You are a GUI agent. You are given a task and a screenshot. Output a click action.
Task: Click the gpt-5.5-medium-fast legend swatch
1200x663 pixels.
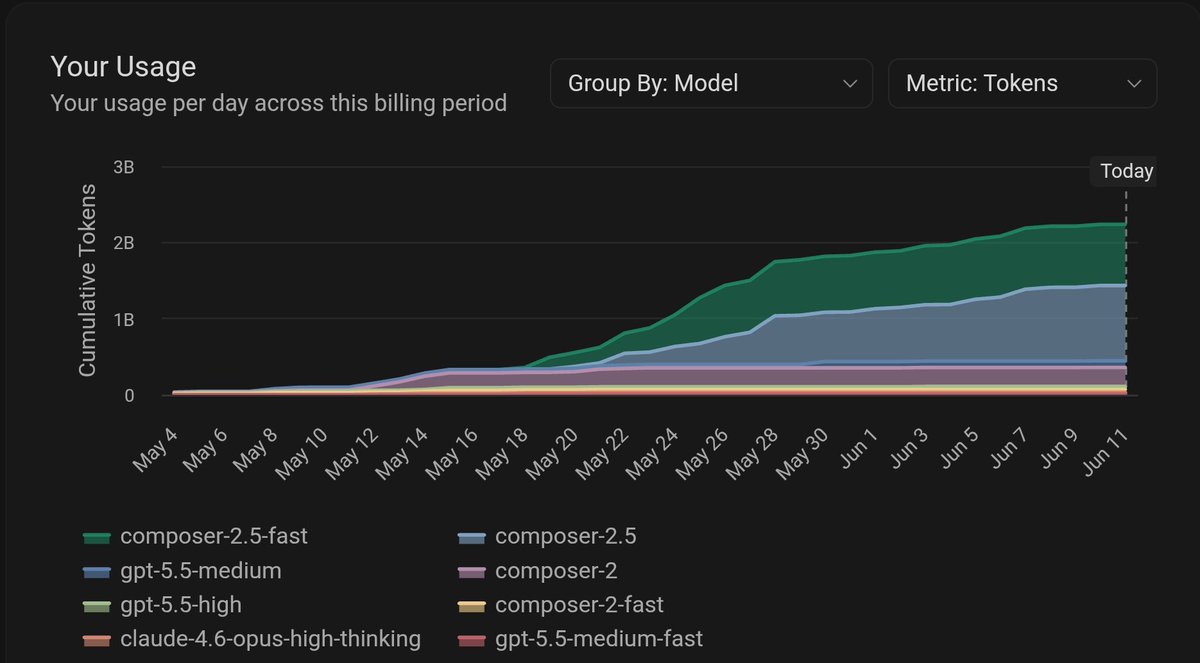pyautogui.click(x=471, y=639)
